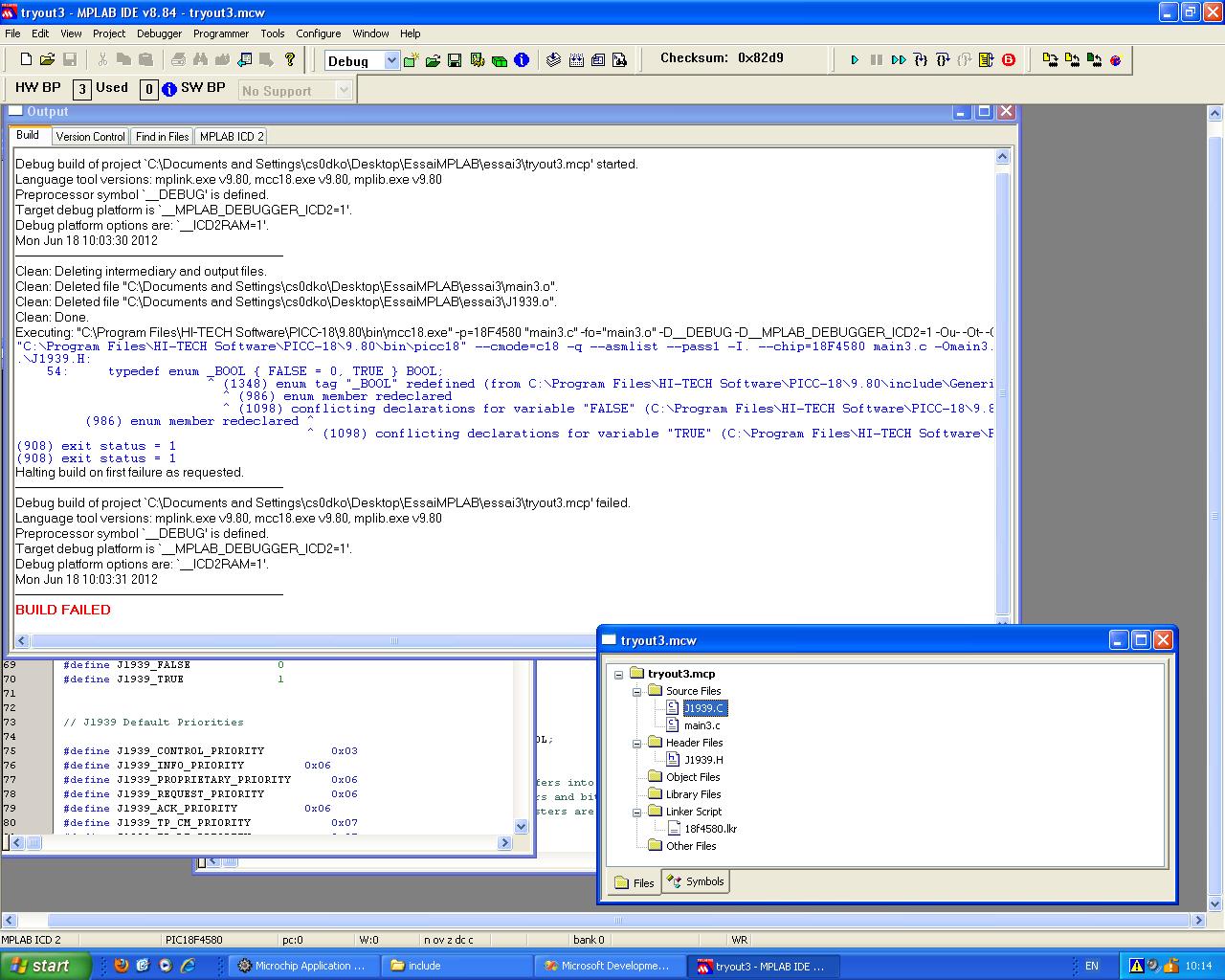Click the yellow question mark Help icon

[290, 59]
